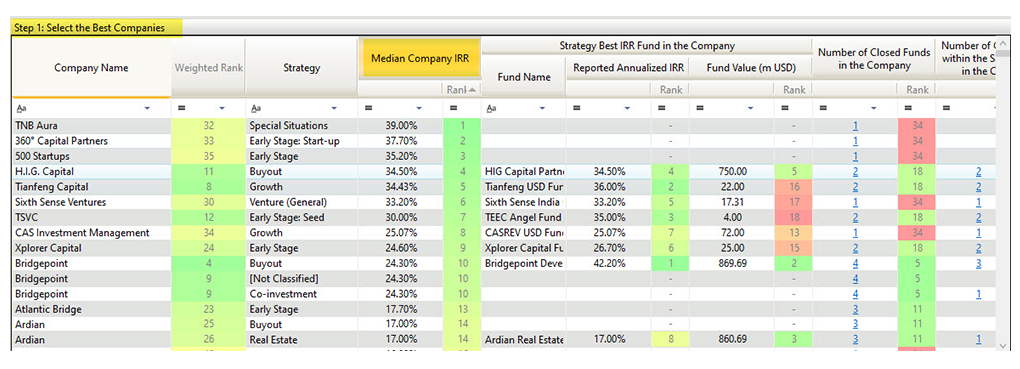This screenshot has width=1020, height=369.
Task: Click the Weighted Rank 4 cell for Bridgepoint
Action: pos(208,264)
